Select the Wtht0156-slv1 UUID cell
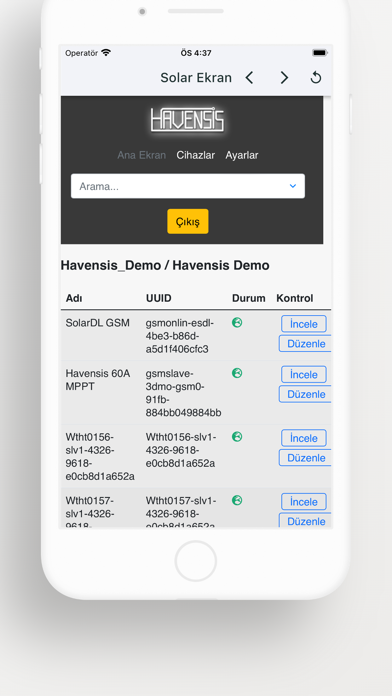The width and height of the screenshot is (392, 696). pyautogui.click(x=181, y=451)
